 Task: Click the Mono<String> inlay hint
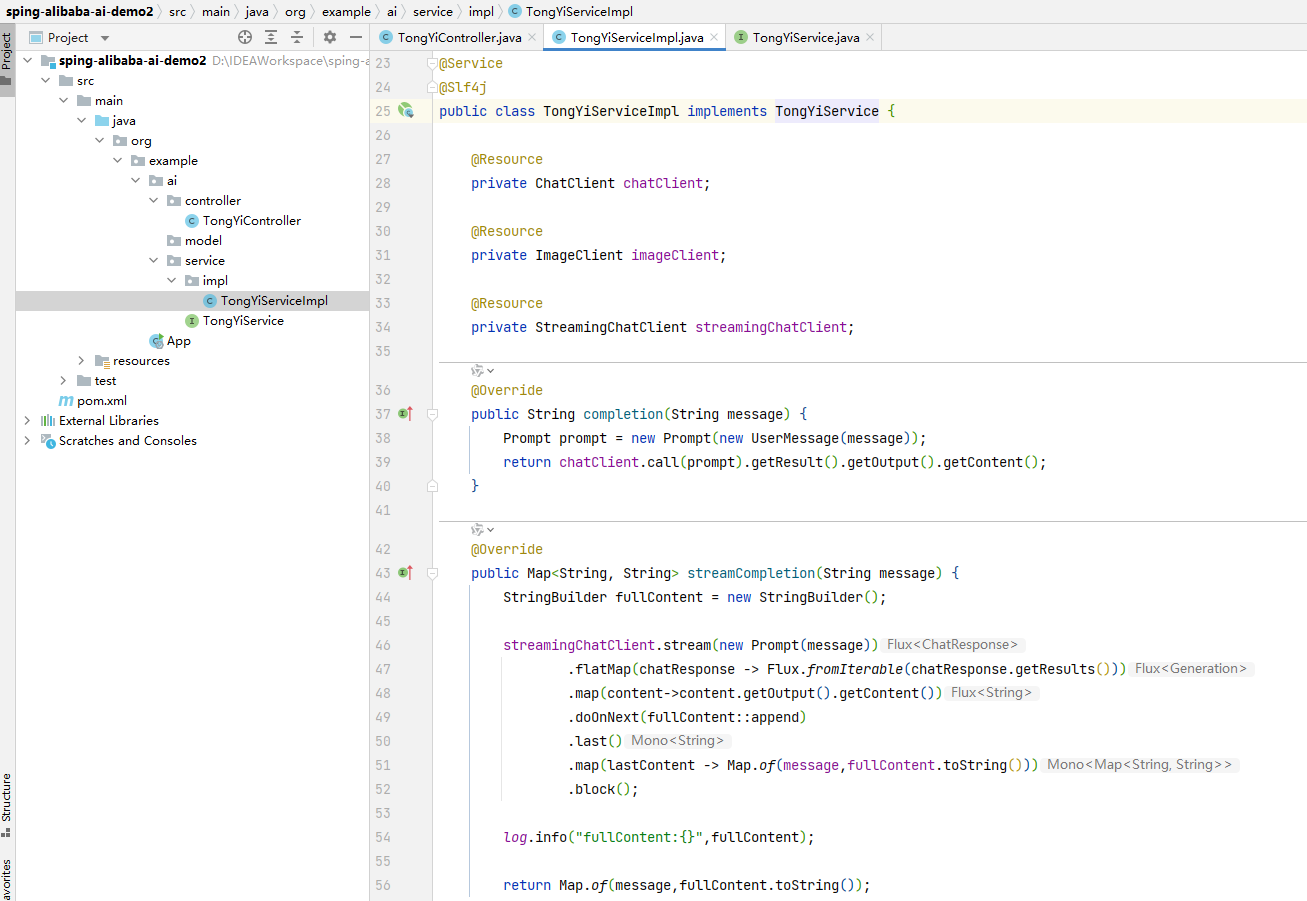point(680,741)
